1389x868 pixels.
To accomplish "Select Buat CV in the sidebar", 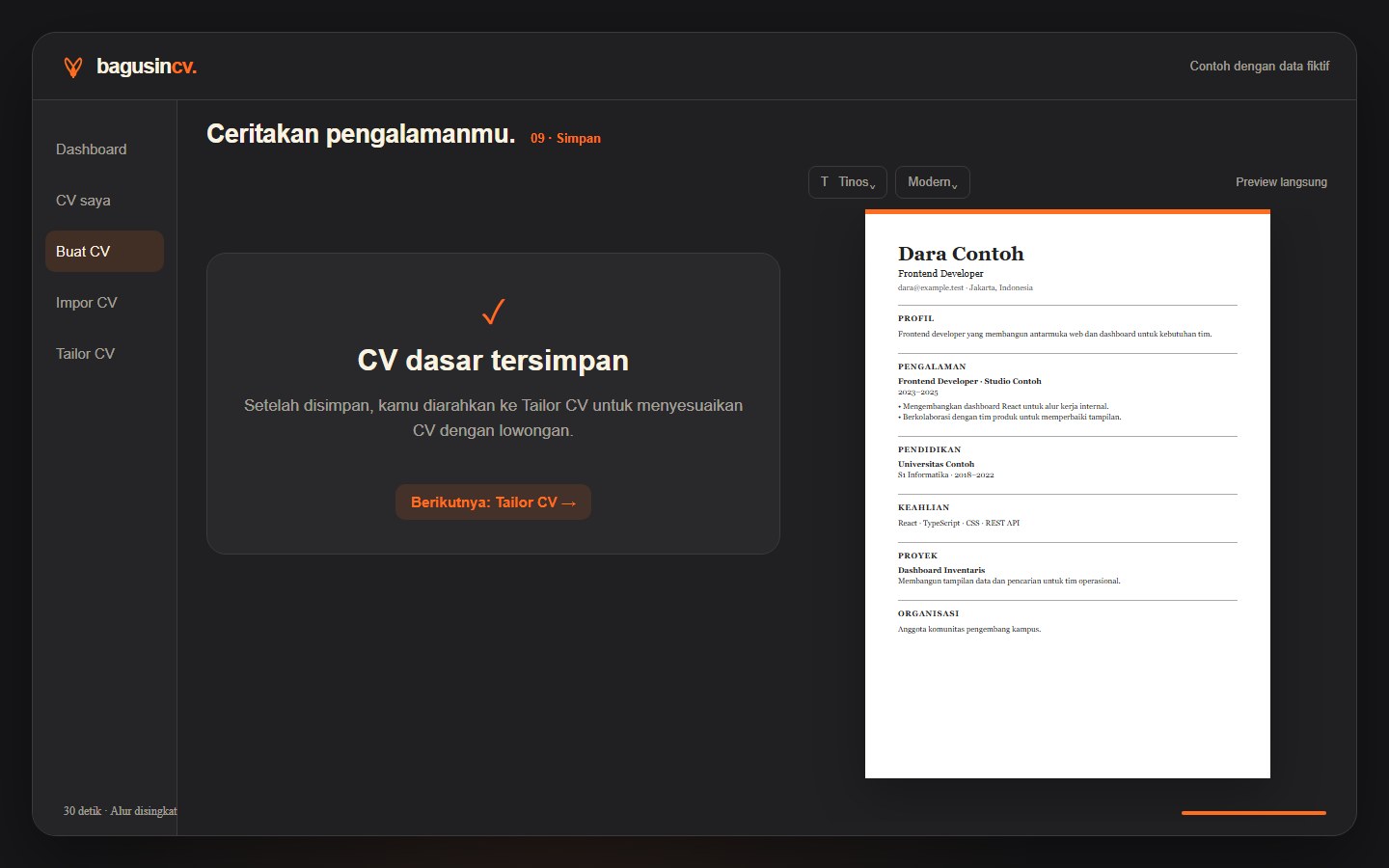I will 104,252.
